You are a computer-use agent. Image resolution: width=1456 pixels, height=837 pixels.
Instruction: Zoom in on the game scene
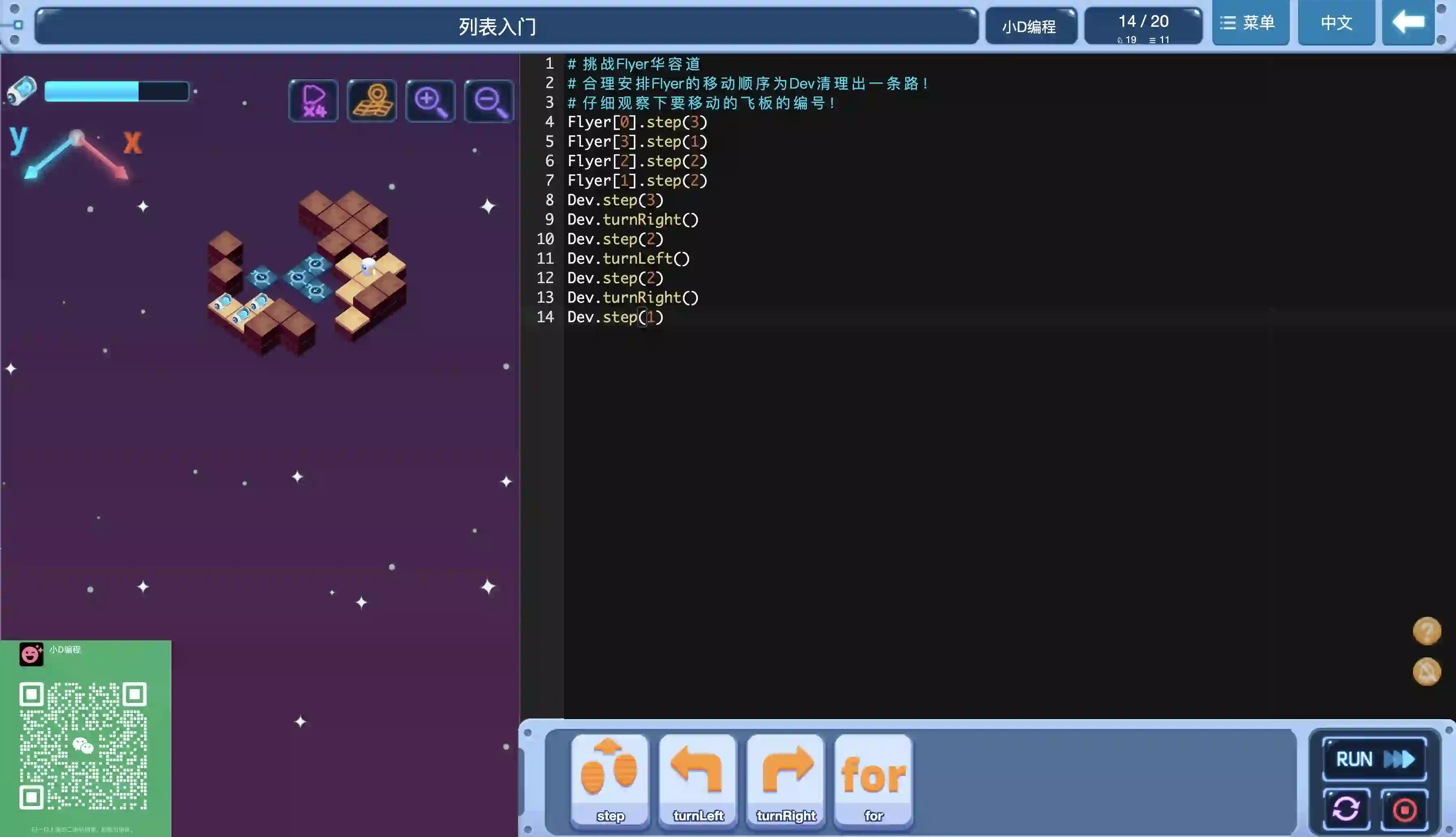pyautogui.click(x=430, y=101)
